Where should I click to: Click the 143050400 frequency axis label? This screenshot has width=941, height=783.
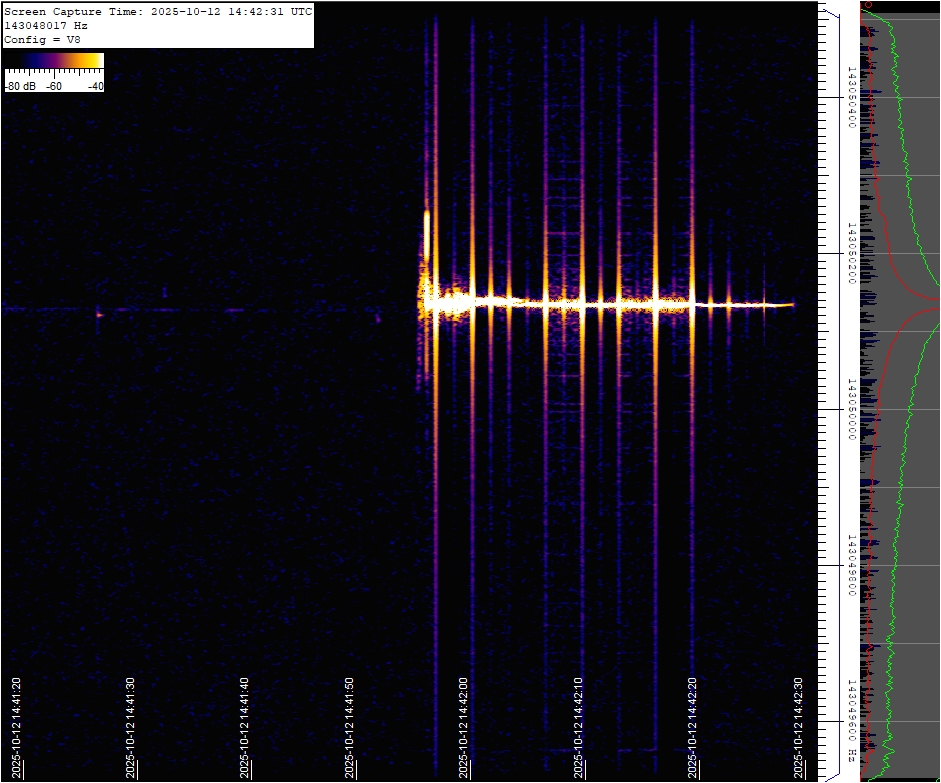click(851, 98)
